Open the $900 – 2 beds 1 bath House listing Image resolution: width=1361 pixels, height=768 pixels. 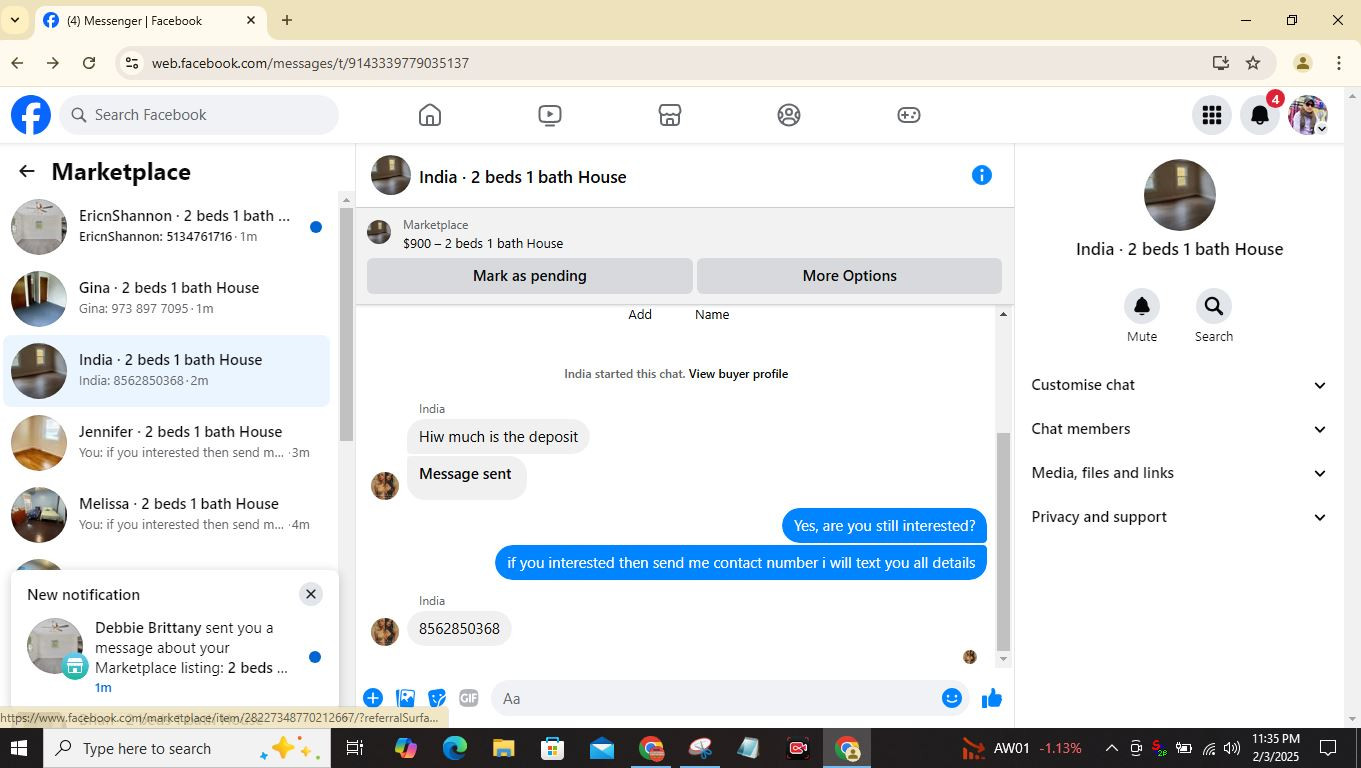click(x=483, y=243)
